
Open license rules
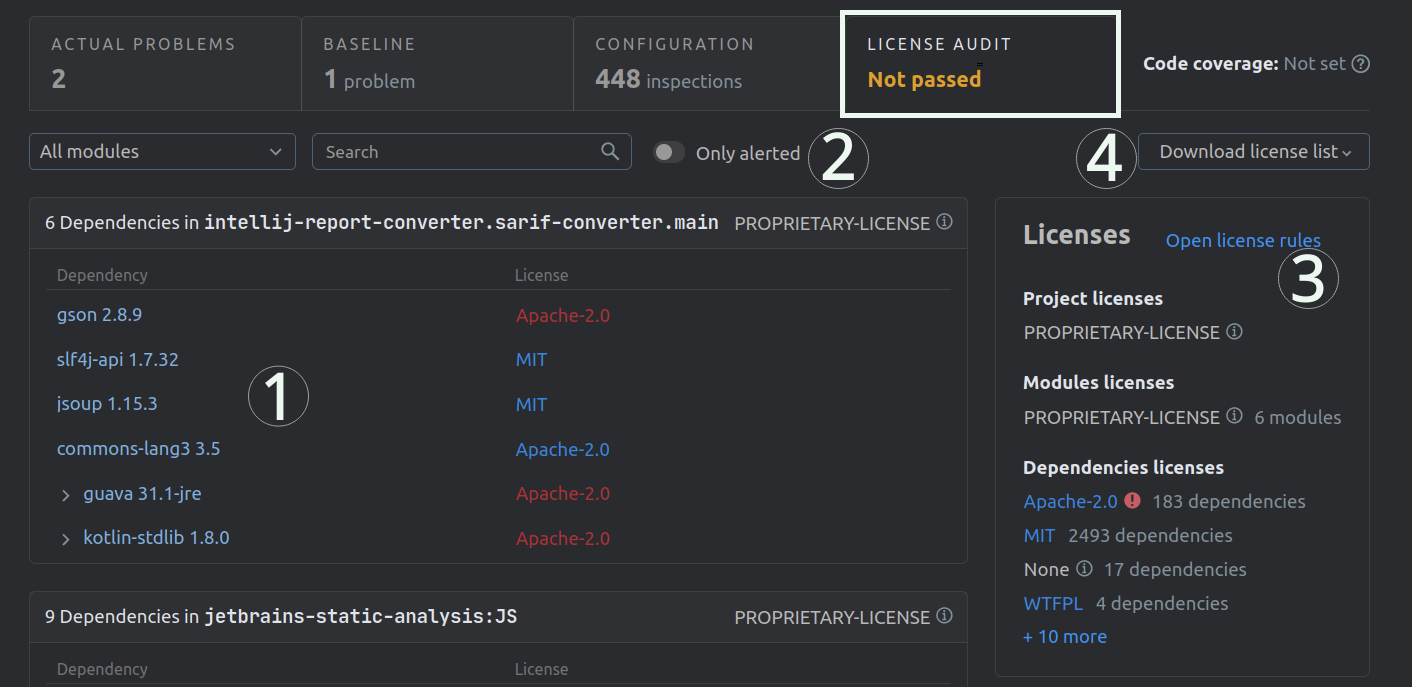coord(1243,240)
